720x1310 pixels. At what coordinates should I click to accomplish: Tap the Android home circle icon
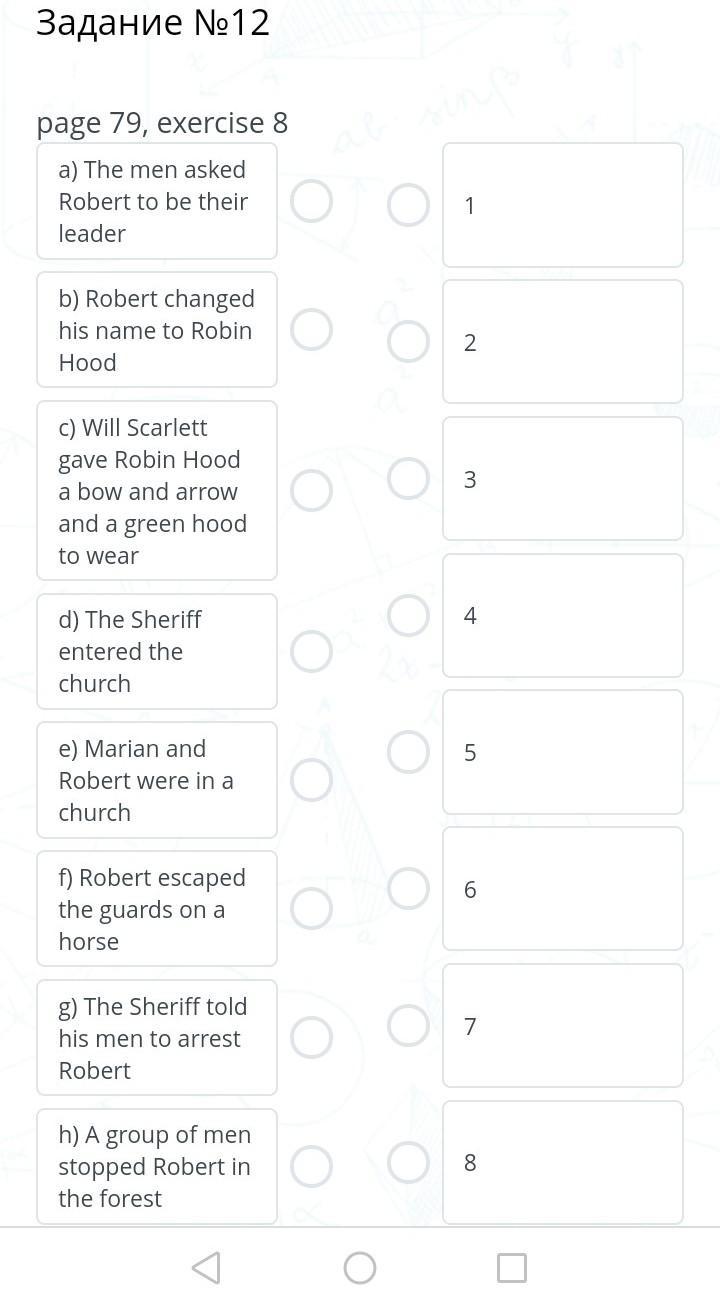pos(360,1268)
